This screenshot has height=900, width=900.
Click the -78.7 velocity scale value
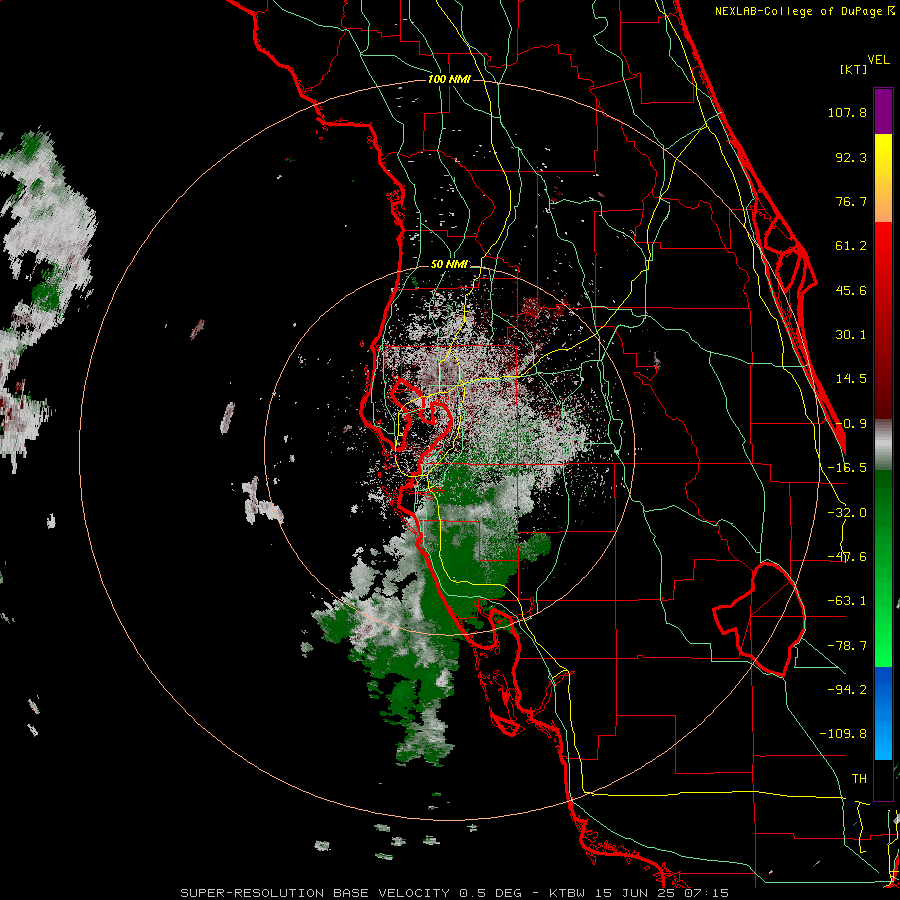click(x=847, y=646)
